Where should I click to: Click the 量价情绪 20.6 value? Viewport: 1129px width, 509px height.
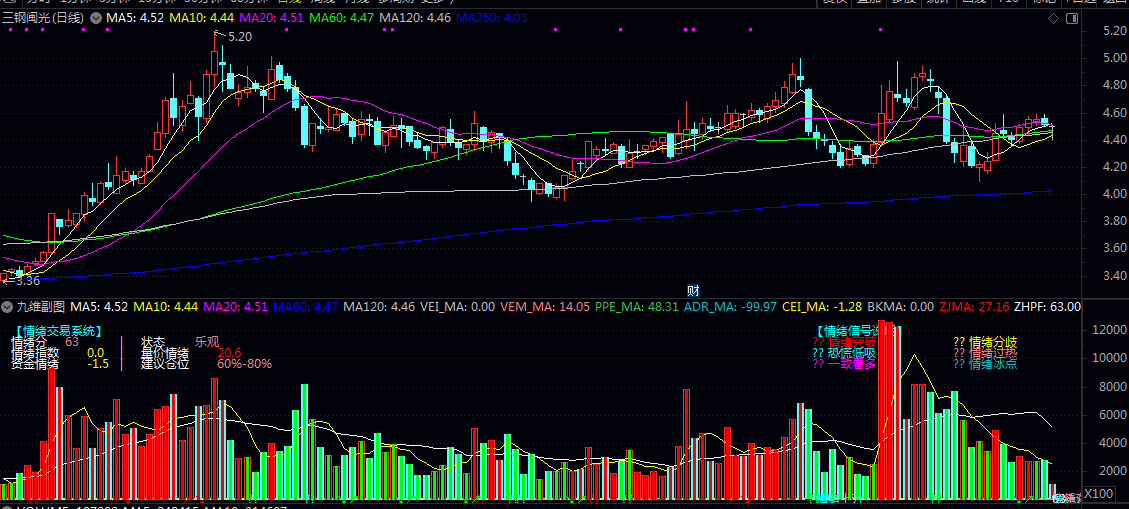(x=191, y=353)
